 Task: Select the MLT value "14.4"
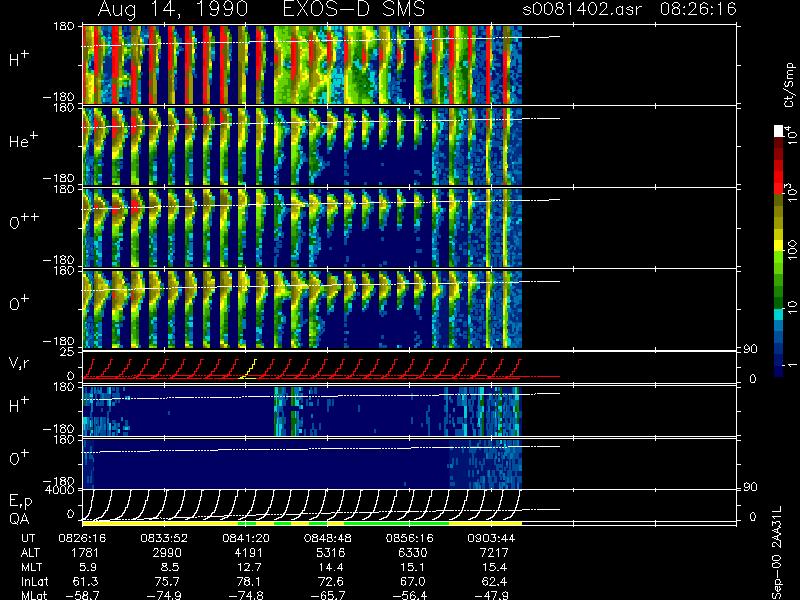(x=332, y=567)
